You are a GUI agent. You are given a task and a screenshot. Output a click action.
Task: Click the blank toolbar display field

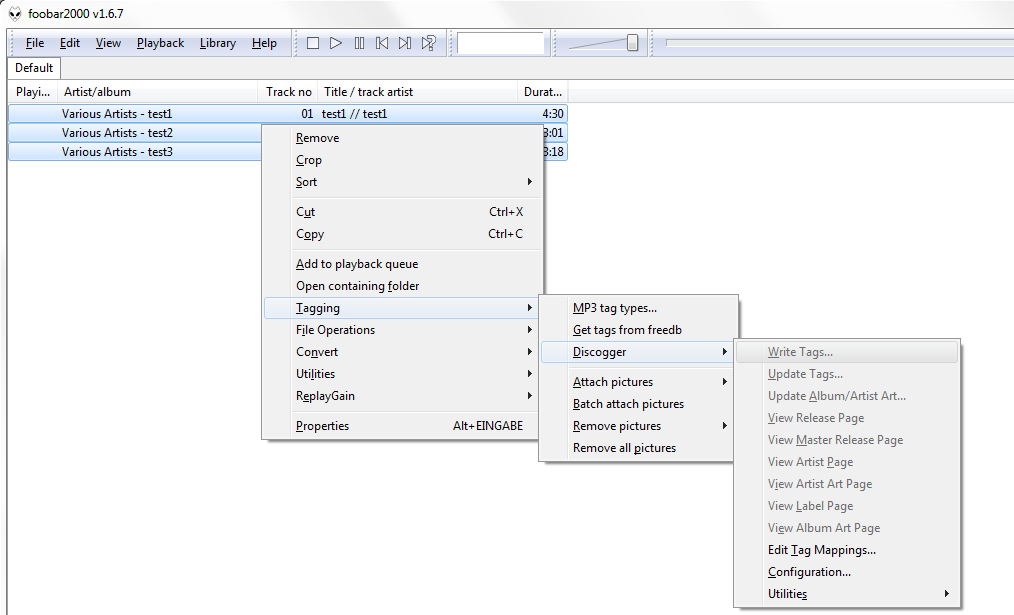(501, 43)
